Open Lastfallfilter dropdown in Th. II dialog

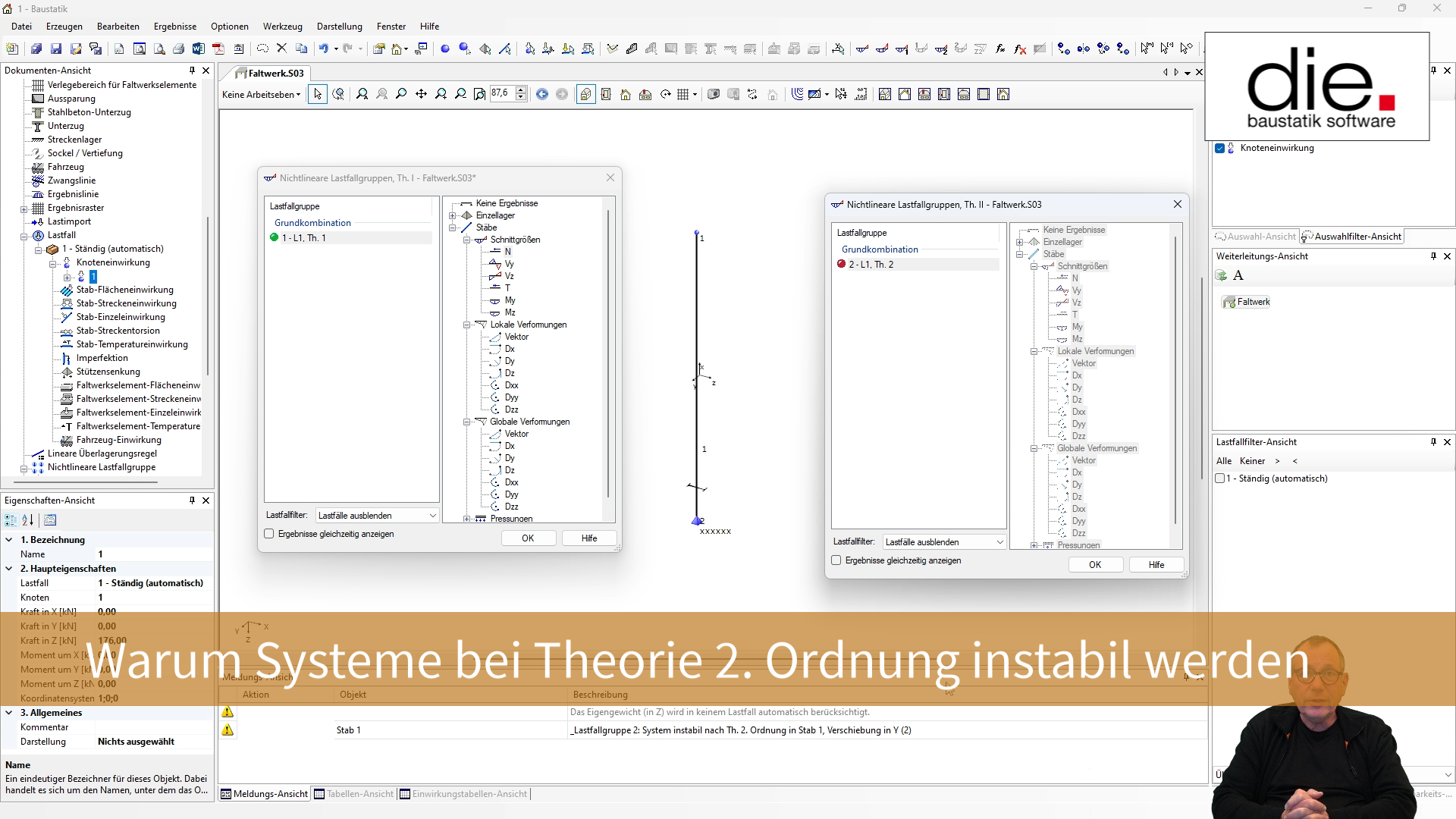click(x=945, y=542)
